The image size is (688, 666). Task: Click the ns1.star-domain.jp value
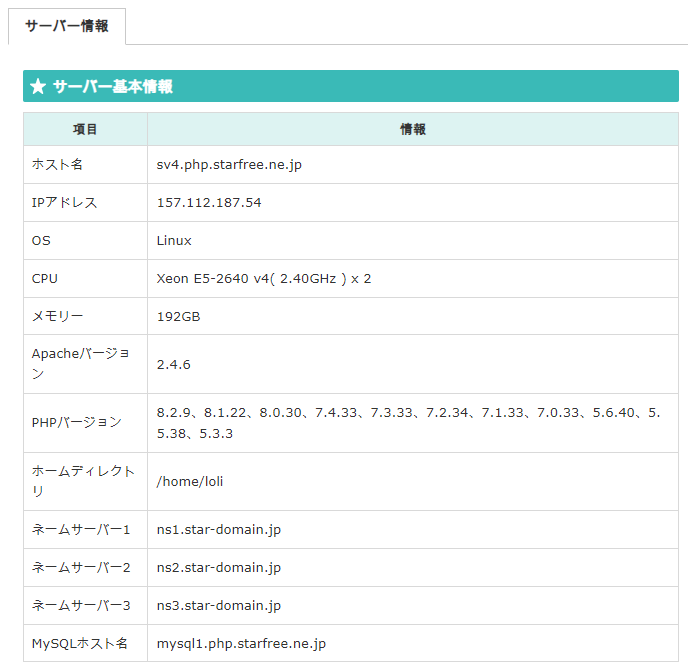pyautogui.click(x=219, y=530)
